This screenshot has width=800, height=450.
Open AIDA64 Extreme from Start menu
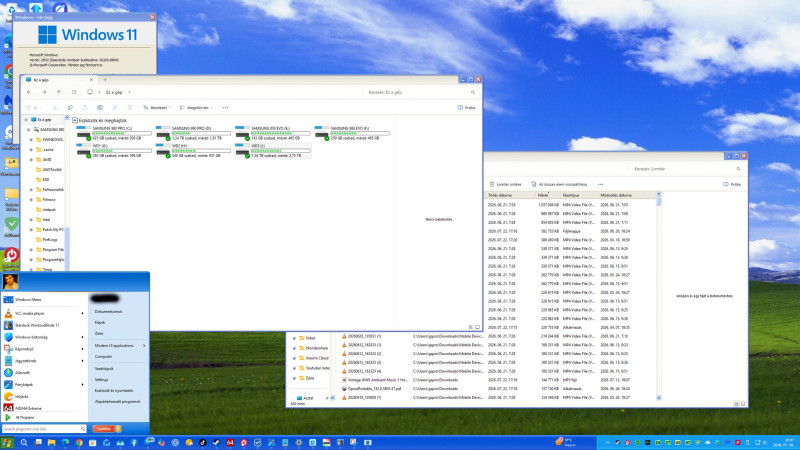(x=44, y=408)
